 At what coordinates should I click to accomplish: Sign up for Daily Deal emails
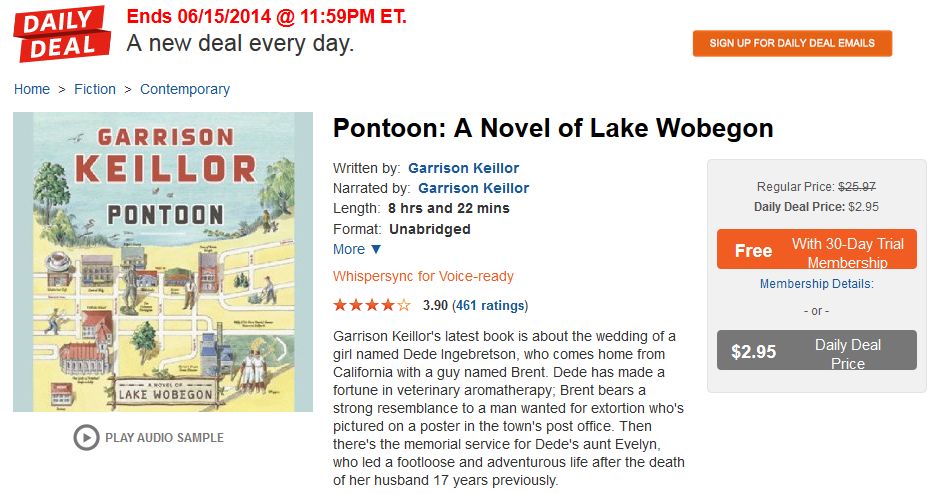coord(792,43)
